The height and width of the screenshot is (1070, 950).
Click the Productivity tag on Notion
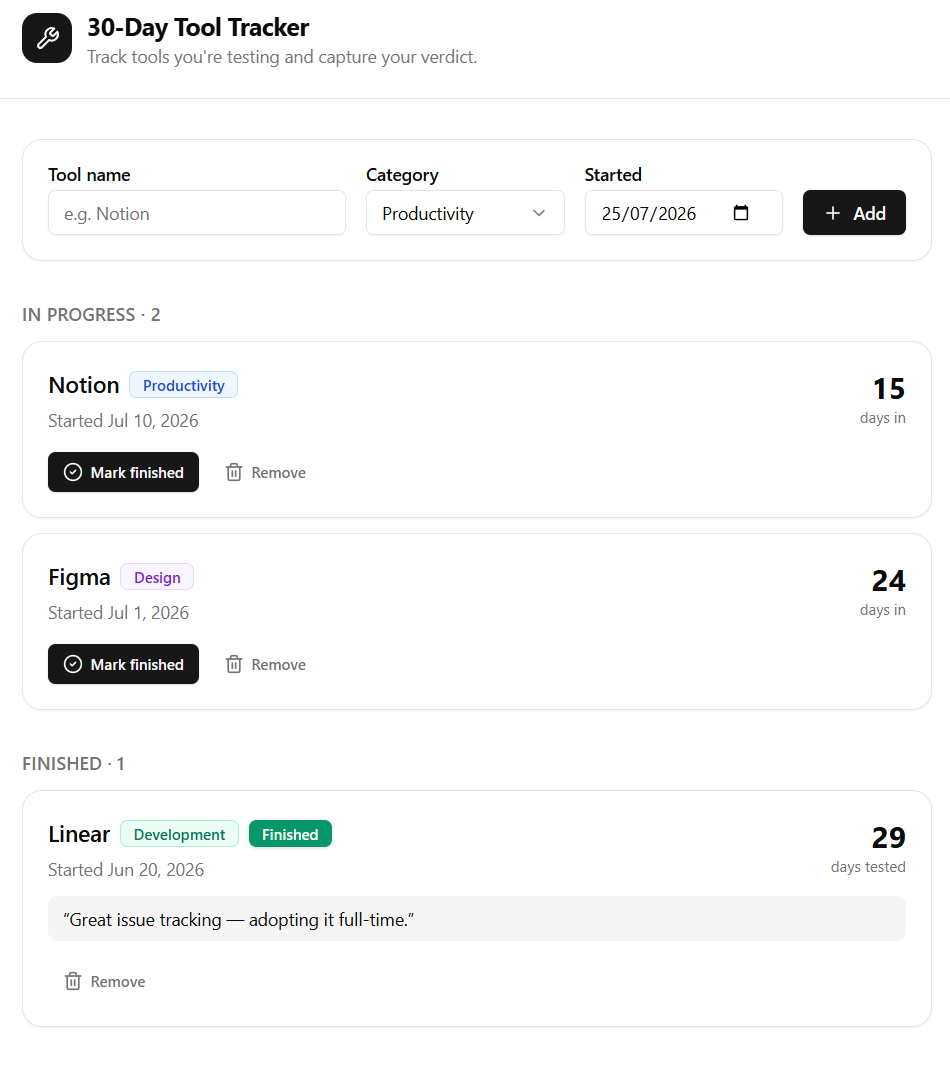(x=184, y=385)
